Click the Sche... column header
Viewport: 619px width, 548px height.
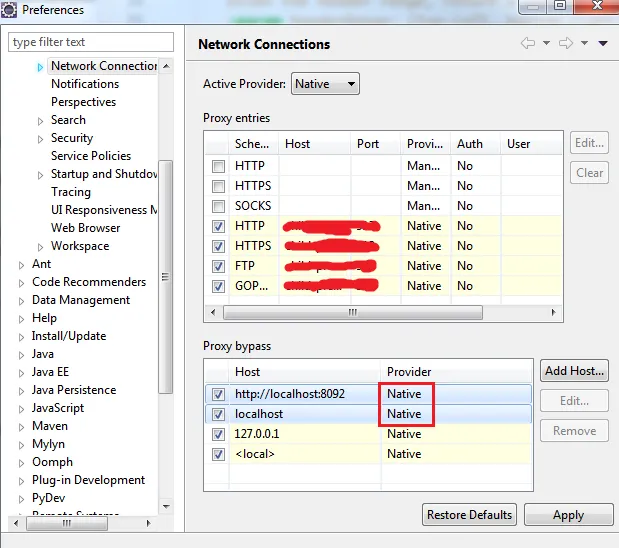click(253, 144)
